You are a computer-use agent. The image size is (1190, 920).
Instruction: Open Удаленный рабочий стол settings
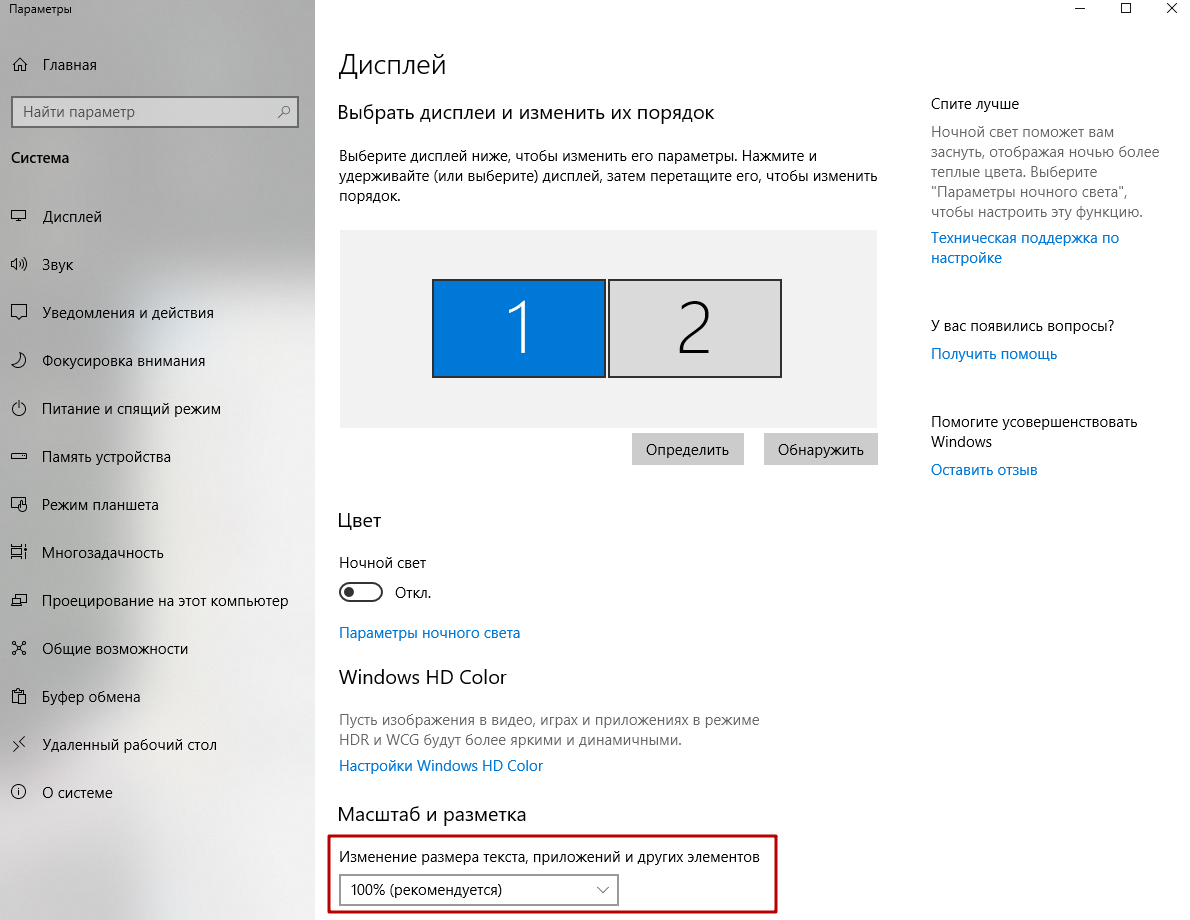click(129, 745)
